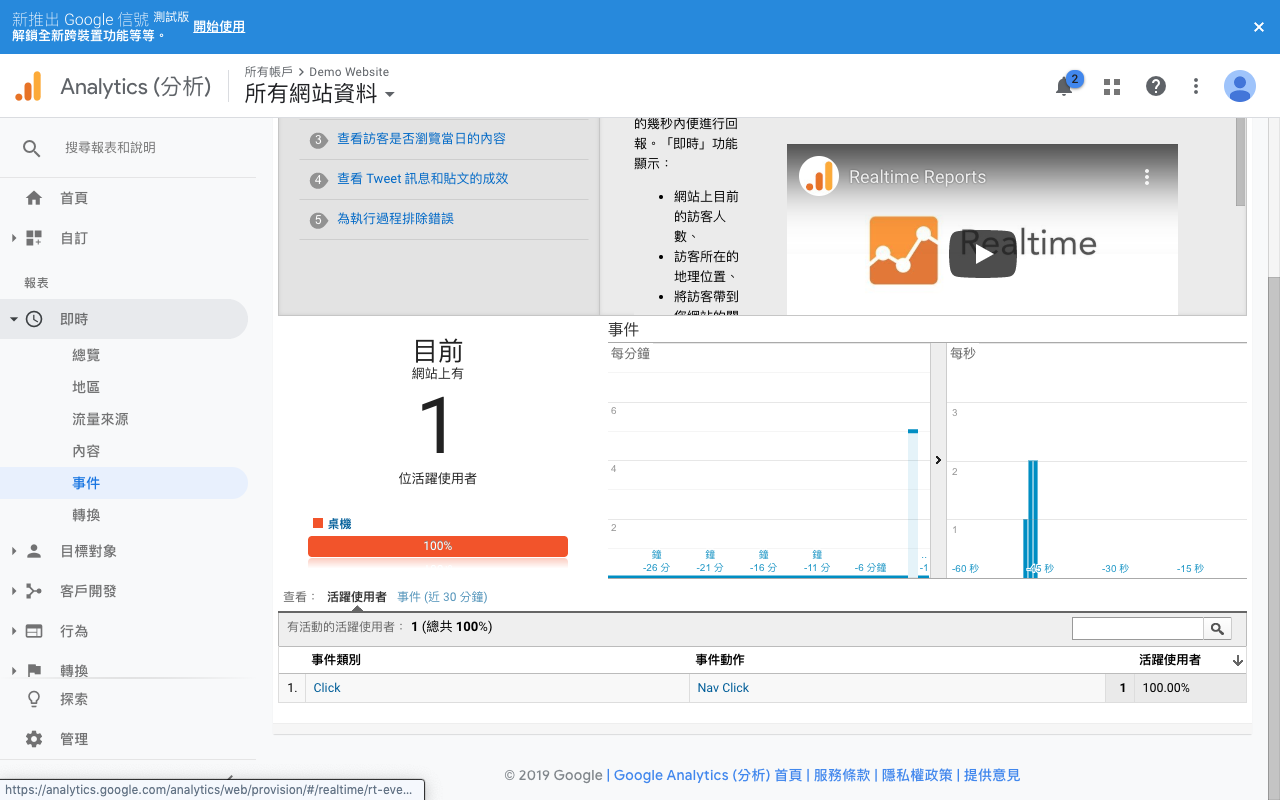Open the notifications bell icon
1280x800 pixels.
[x=1064, y=87]
